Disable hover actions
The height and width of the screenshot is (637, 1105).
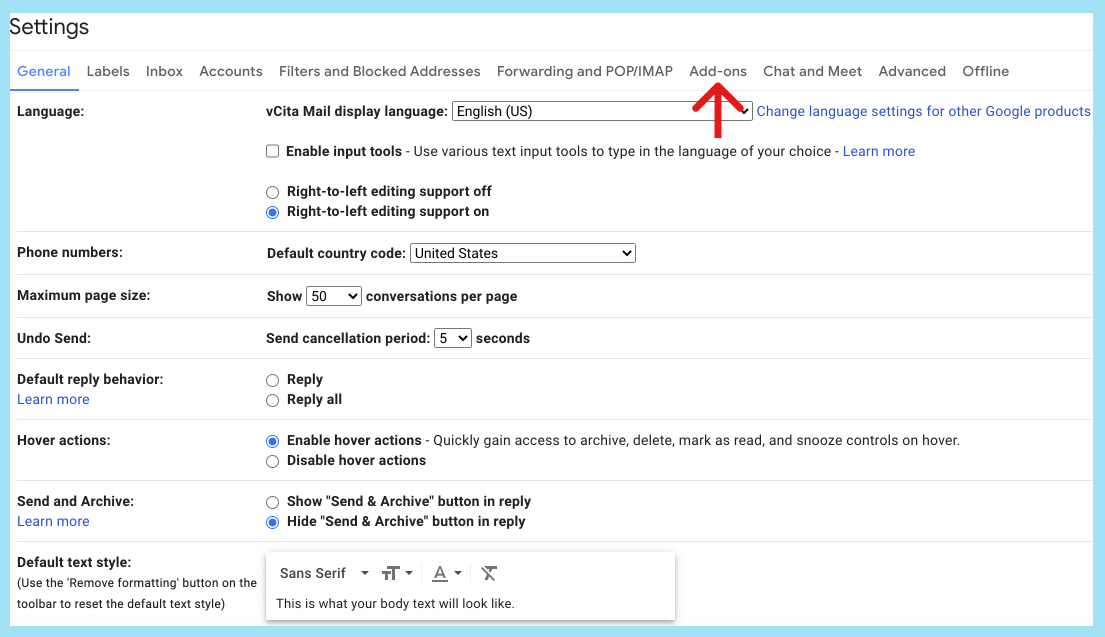pyautogui.click(x=272, y=461)
